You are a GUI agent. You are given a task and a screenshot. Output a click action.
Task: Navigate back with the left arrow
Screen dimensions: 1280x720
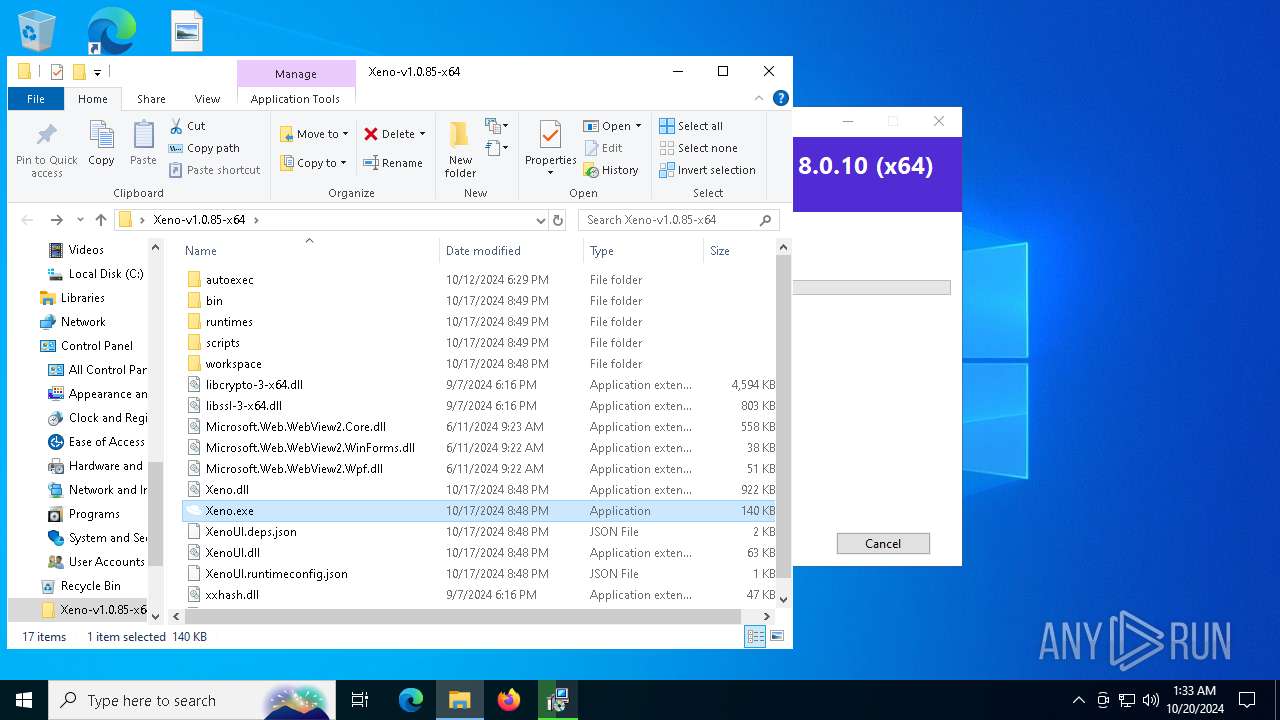(28, 220)
